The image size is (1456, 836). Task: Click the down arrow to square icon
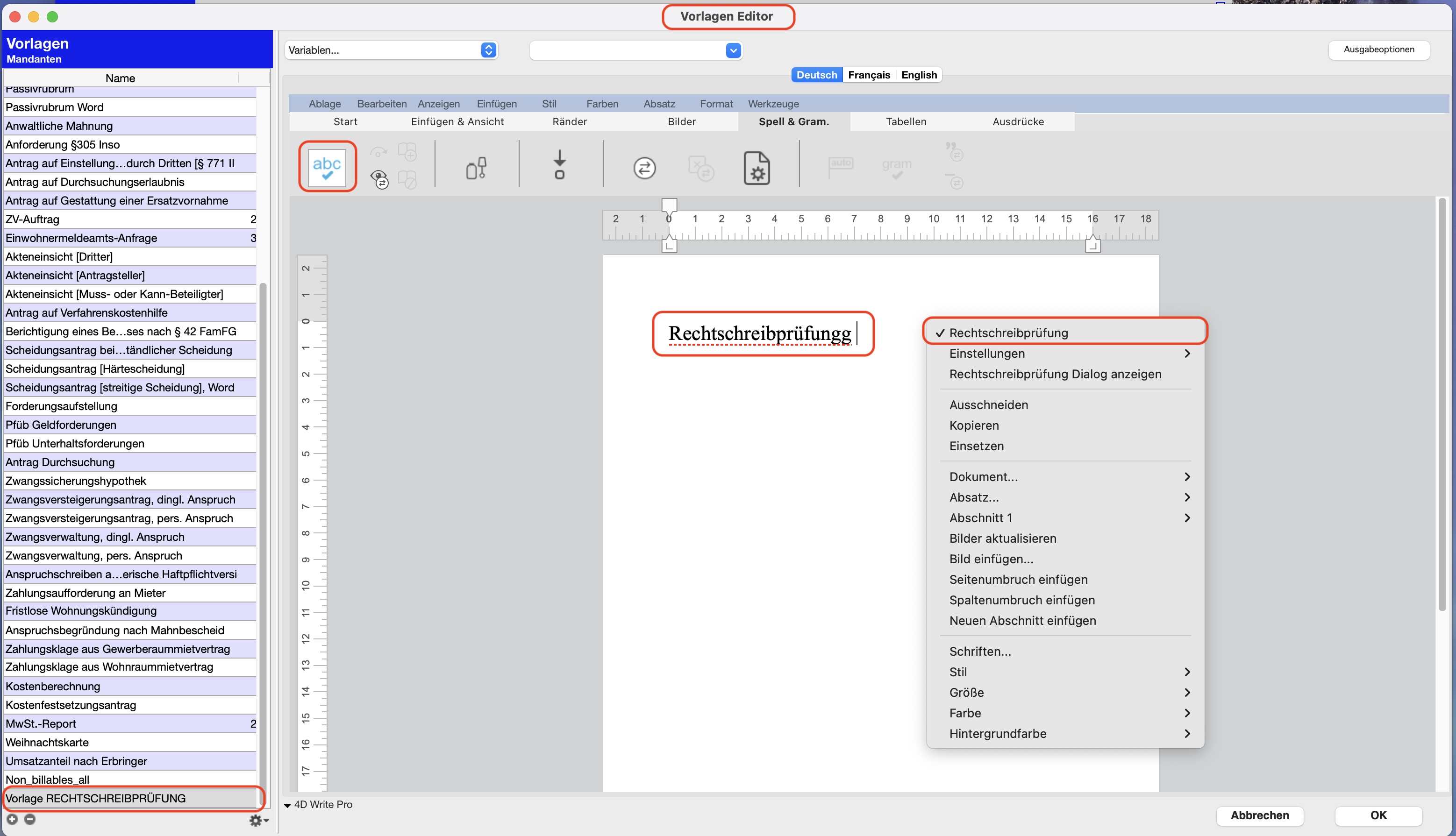tap(559, 165)
